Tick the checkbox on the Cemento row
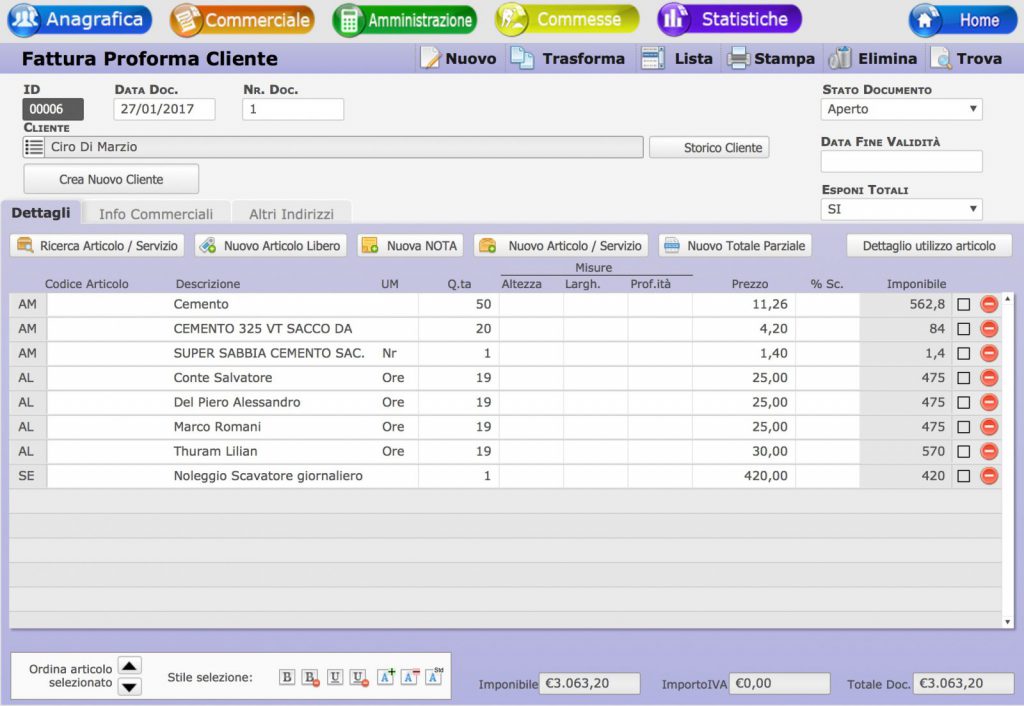Screen dimensions: 1024x706 click(963, 304)
